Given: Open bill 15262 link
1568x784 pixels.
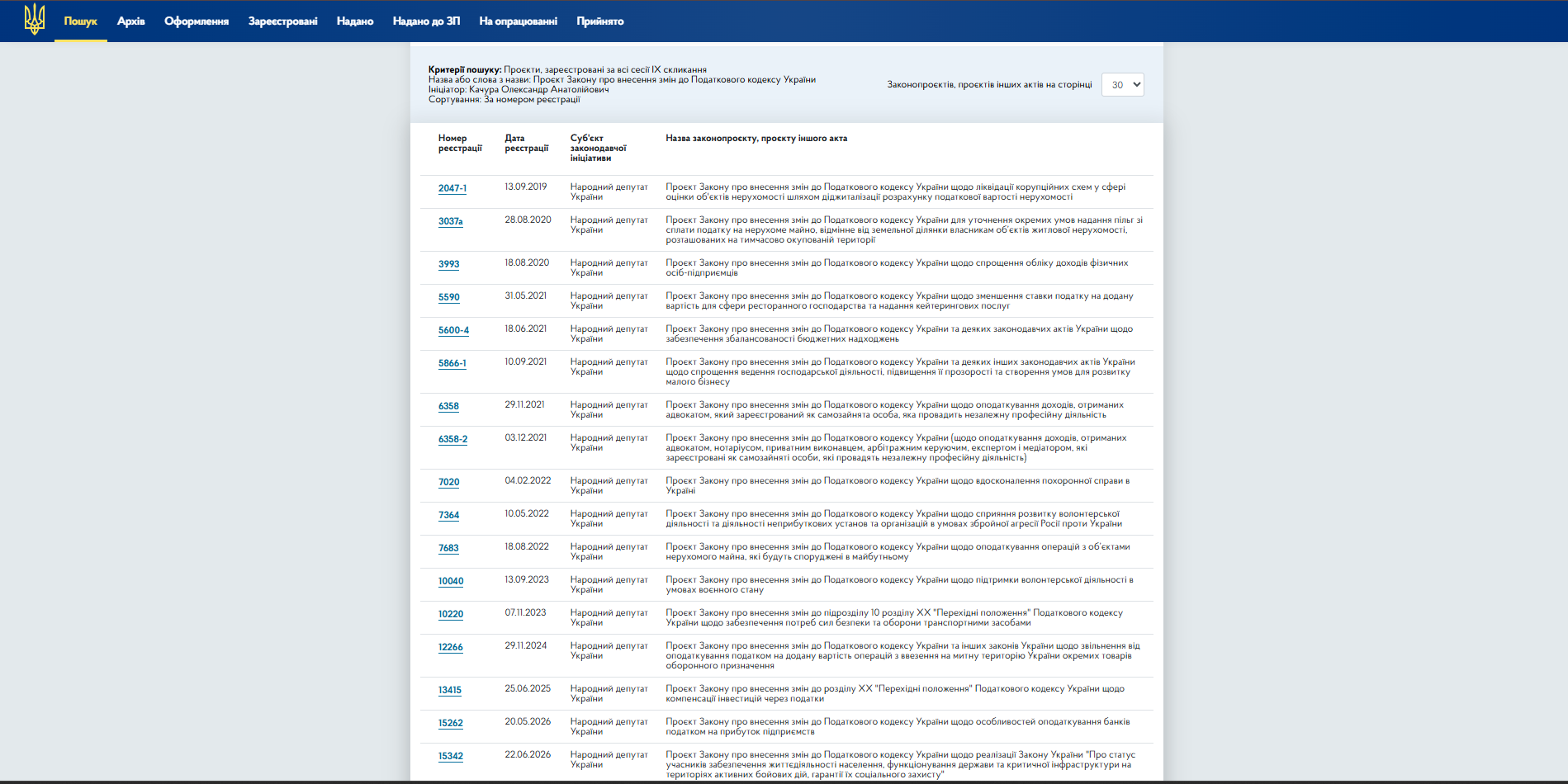Looking at the screenshot, I should 451,723.
